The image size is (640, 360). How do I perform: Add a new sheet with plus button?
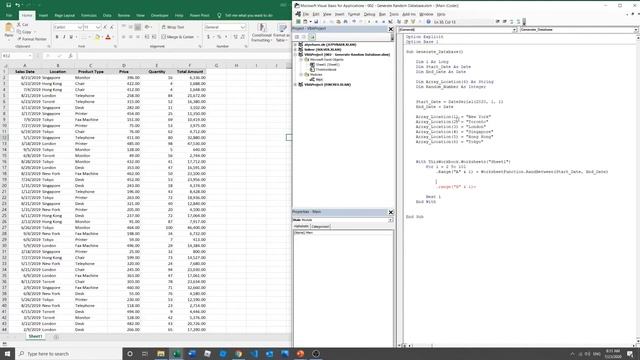(56, 337)
